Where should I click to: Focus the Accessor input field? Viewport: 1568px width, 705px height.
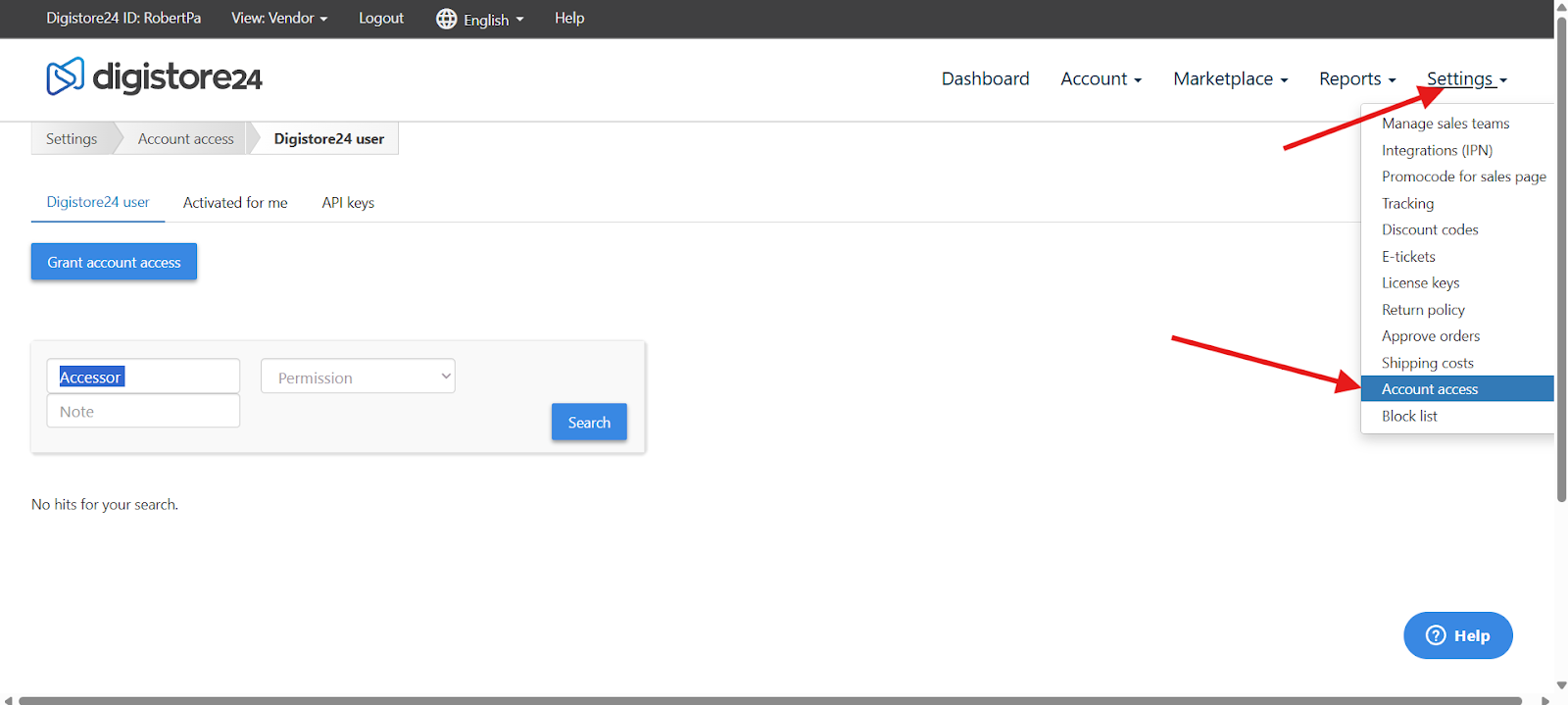tap(143, 377)
